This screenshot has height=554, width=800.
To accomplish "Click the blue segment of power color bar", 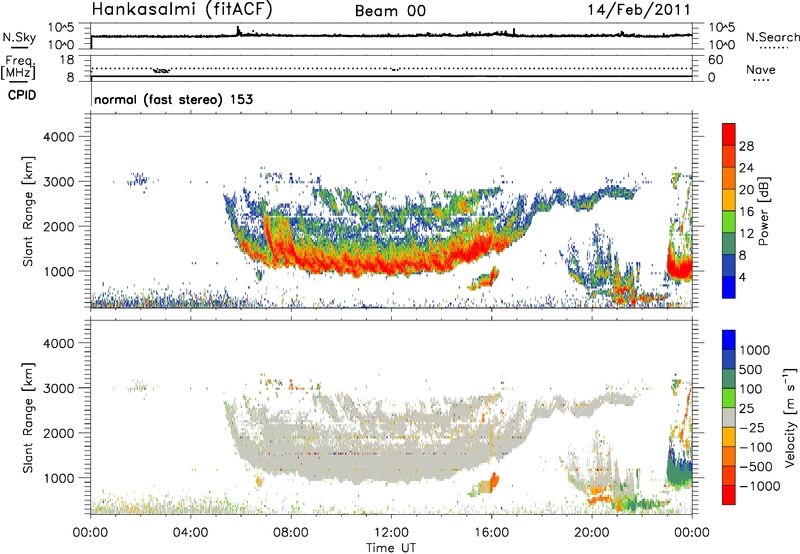I will click(x=729, y=287).
